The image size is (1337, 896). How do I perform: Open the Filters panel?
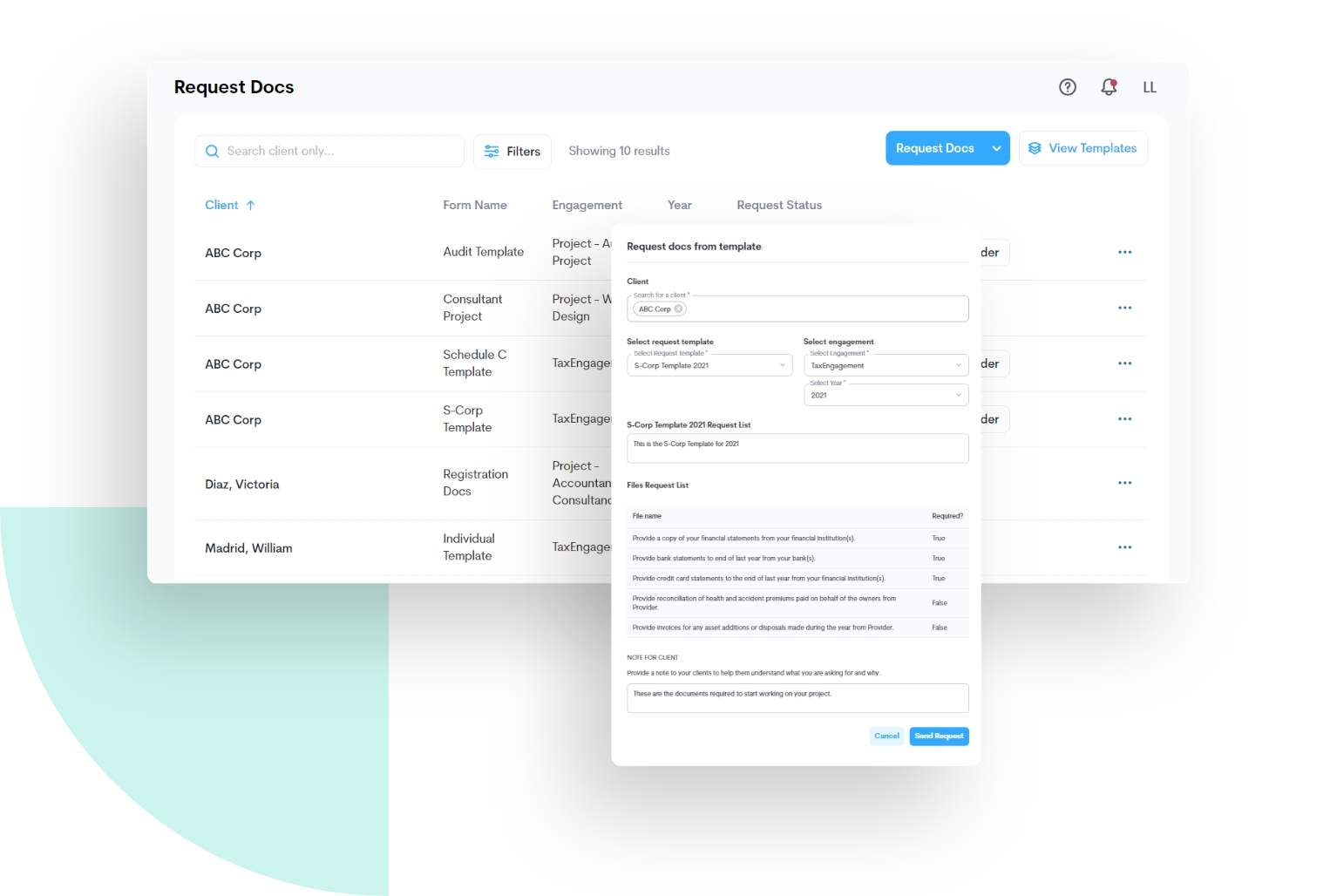512,152
